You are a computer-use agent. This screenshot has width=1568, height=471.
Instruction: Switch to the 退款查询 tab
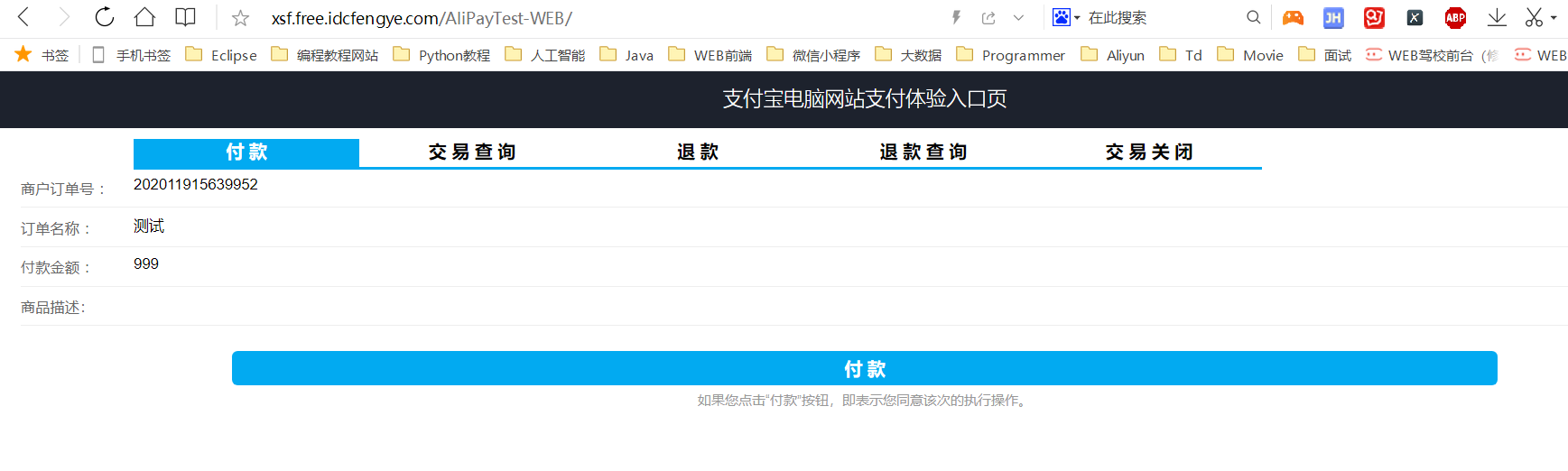[923, 152]
